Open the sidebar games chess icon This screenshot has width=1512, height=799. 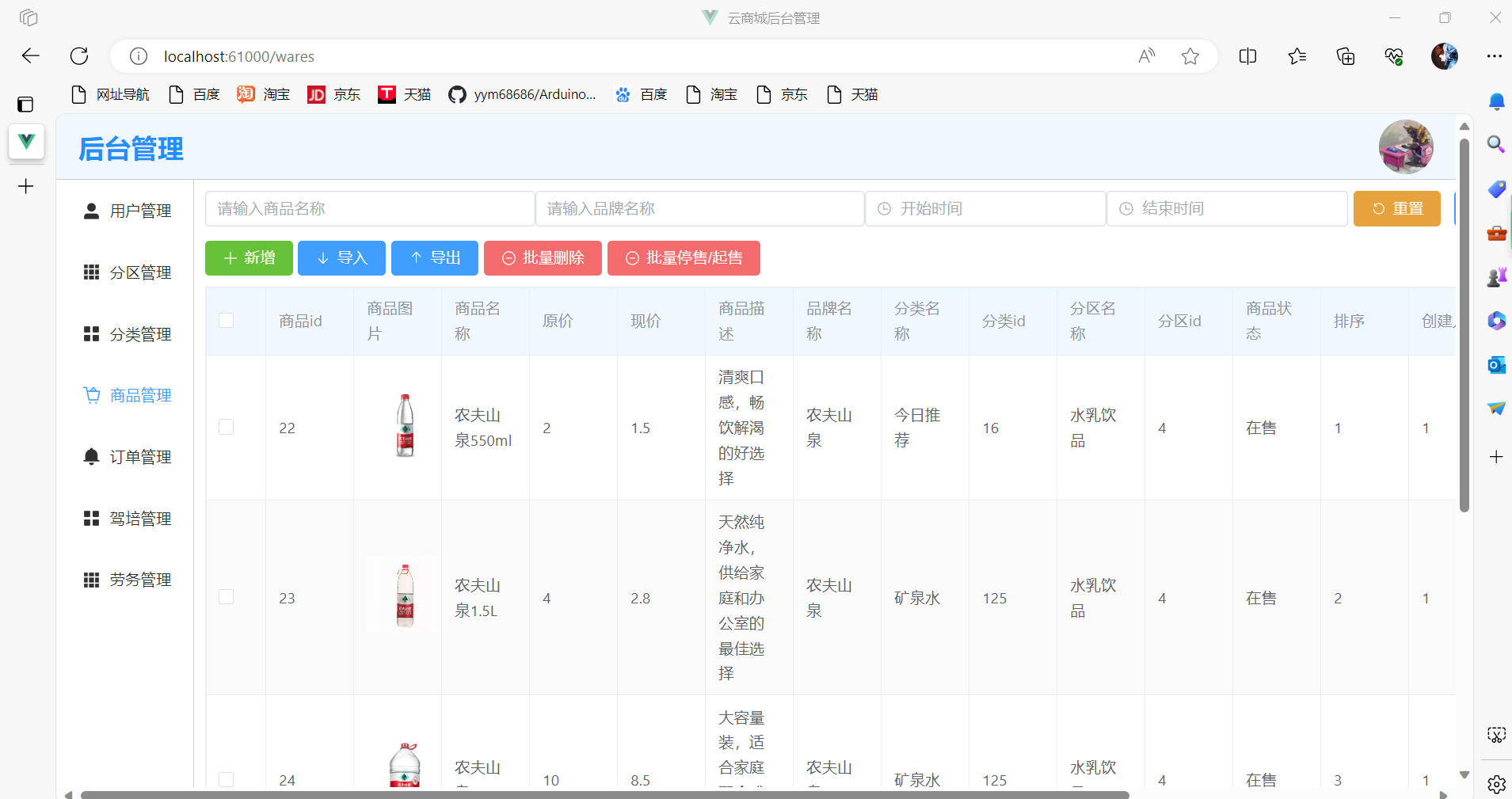(x=1496, y=276)
